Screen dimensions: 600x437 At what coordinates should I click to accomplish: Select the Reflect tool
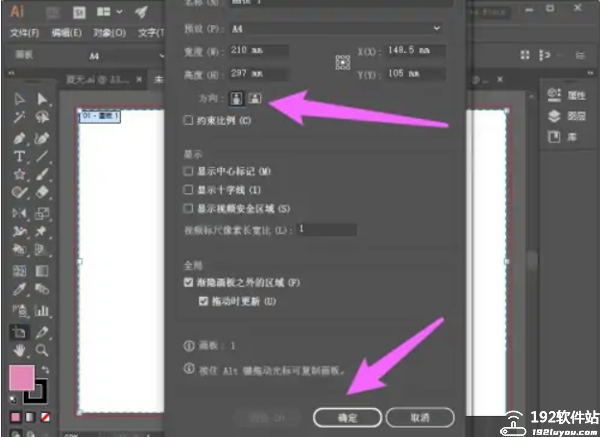coord(19,213)
